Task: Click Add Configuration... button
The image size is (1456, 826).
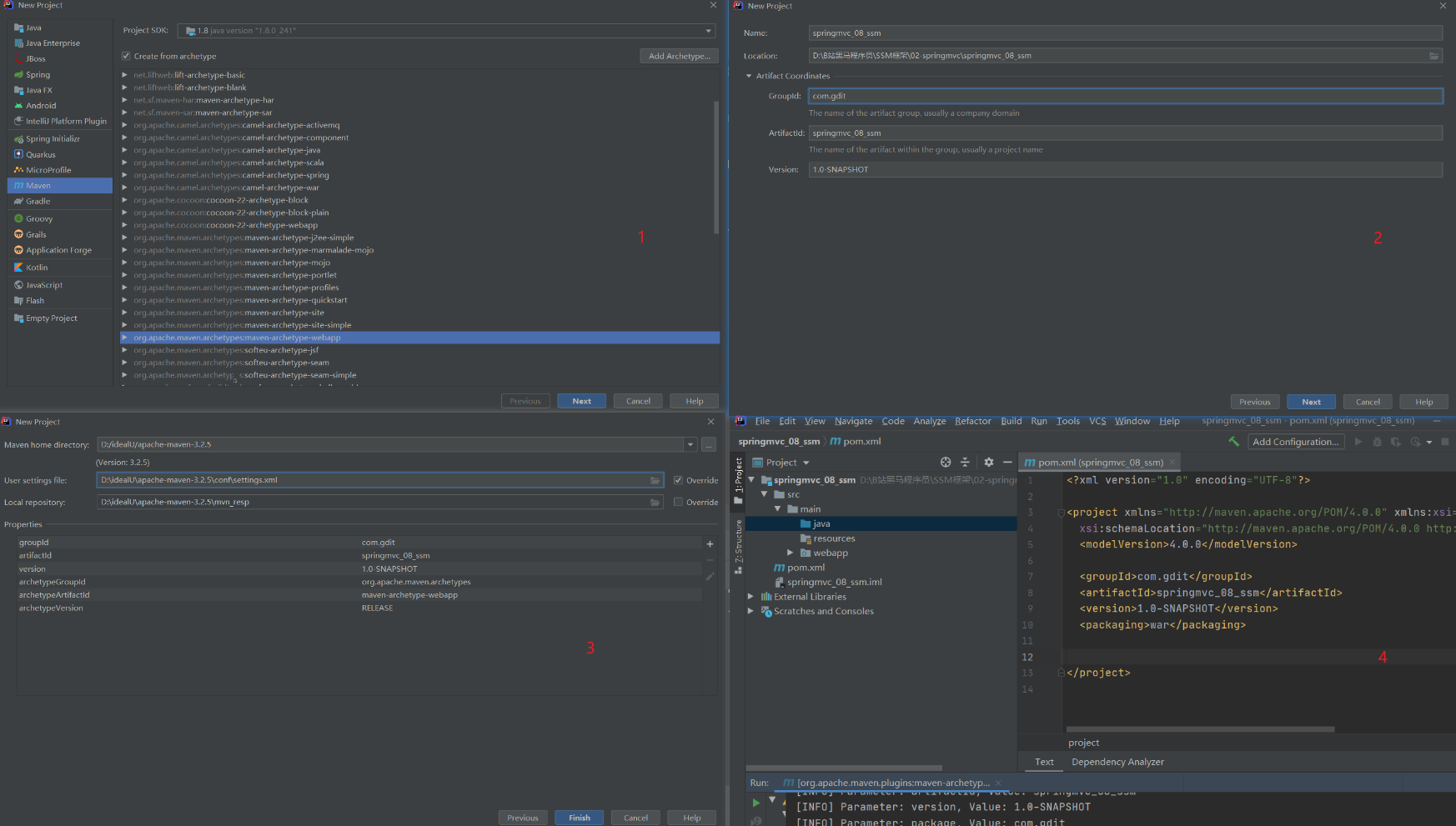Action: pos(1296,442)
